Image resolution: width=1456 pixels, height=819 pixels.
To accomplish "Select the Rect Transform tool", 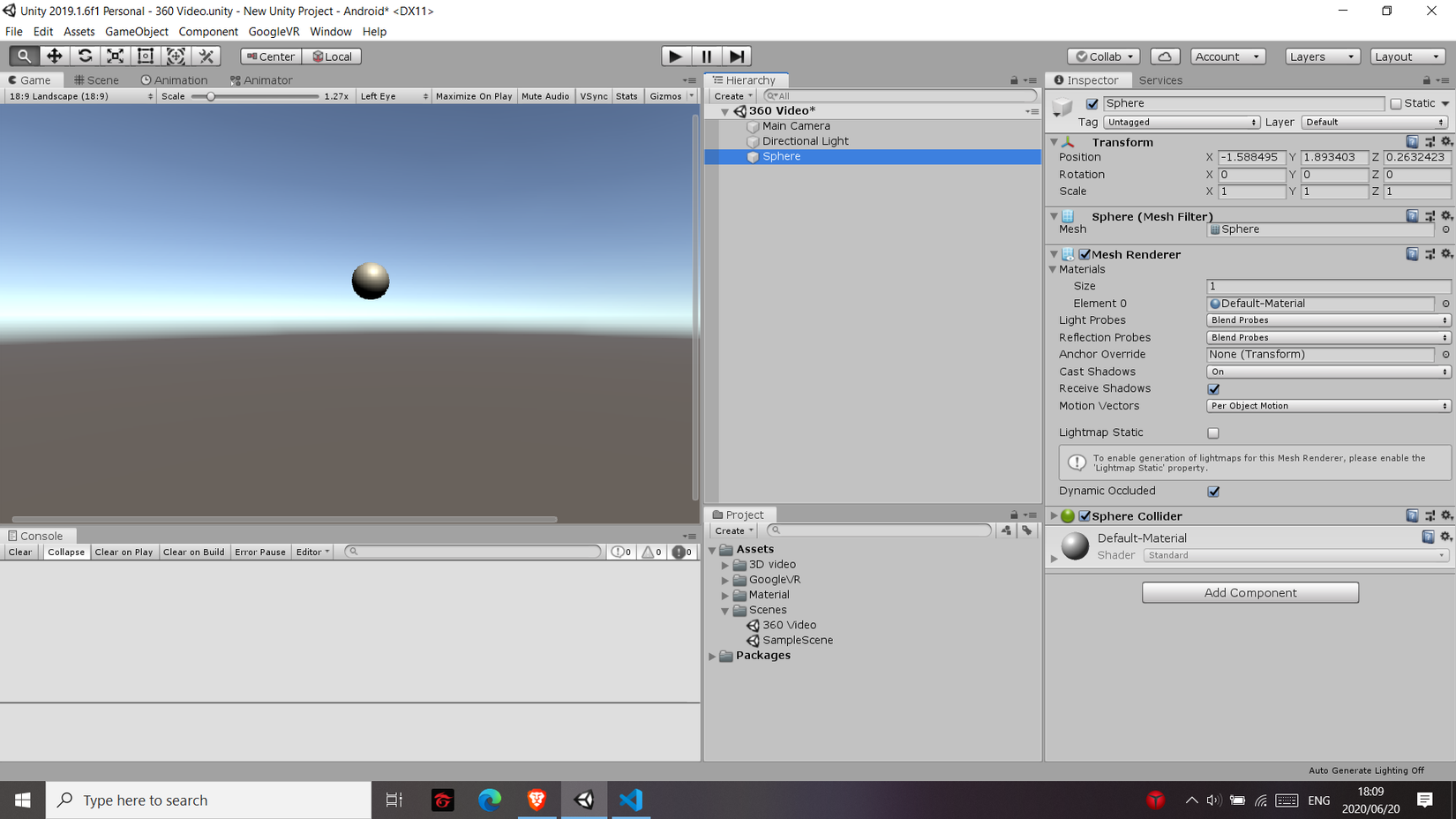I will [146, 56].
